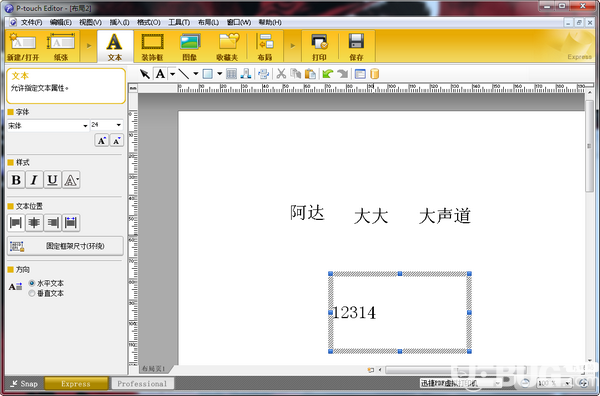
Task: Expand the rectangle shape dropdown arrow
Action: pos(220,74)
